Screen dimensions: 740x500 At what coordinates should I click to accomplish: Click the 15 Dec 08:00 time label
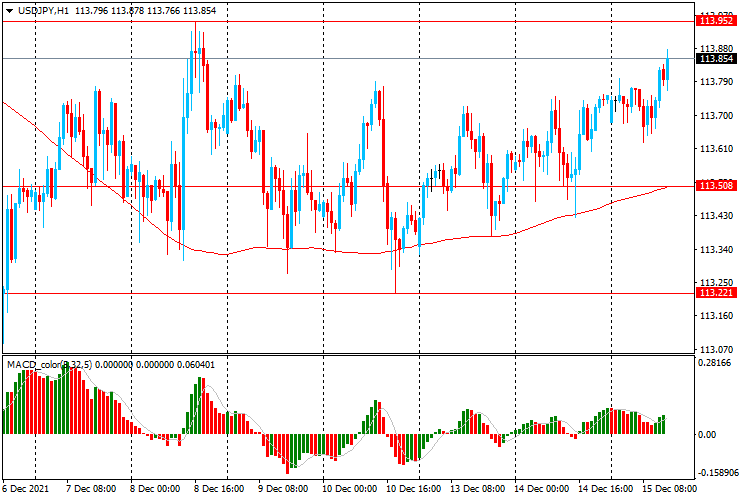[669, 489]
